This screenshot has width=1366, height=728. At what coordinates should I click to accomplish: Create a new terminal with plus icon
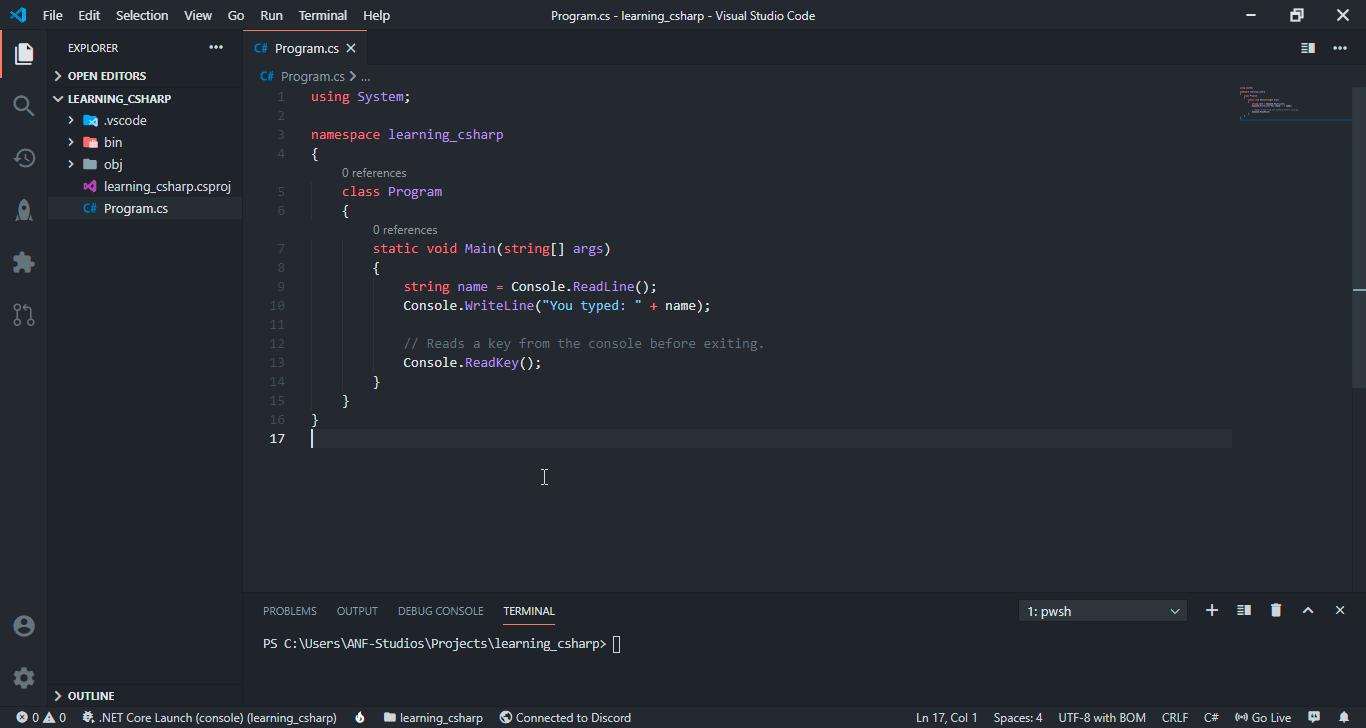pos(1211,610)
